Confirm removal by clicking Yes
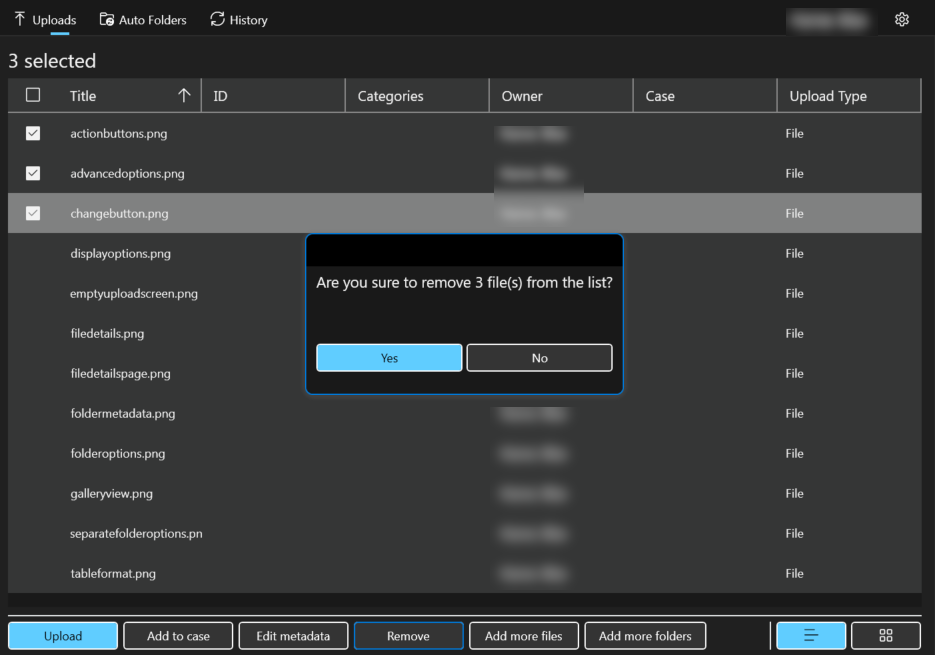Viewport: 935px width, 655px height. 389,357
